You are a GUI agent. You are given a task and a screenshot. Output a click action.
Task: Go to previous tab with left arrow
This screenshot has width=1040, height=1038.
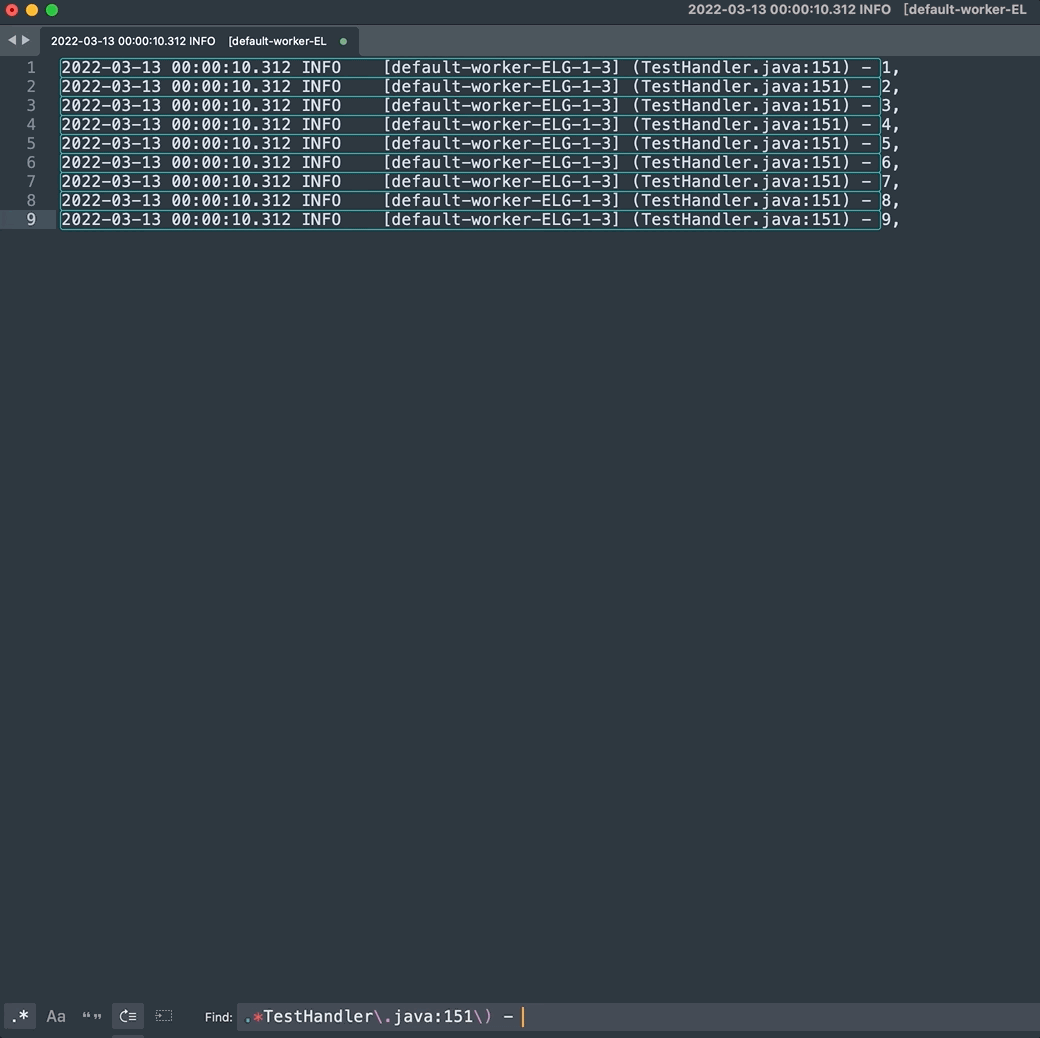pos(11,40)
